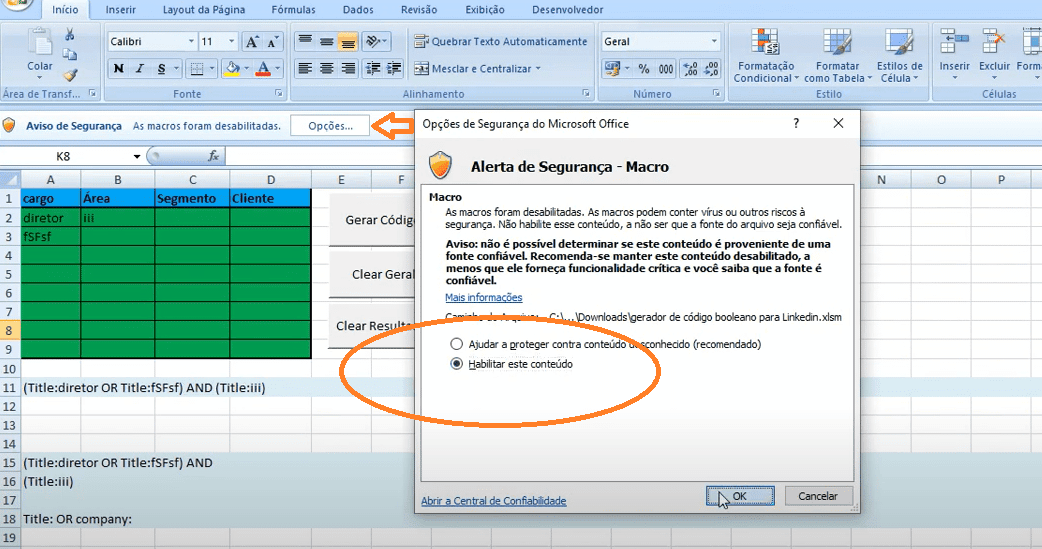The image size is (1042, 549).
Task: Click the Copy icon in clipboard group
Action: click(x=70, y=55)
